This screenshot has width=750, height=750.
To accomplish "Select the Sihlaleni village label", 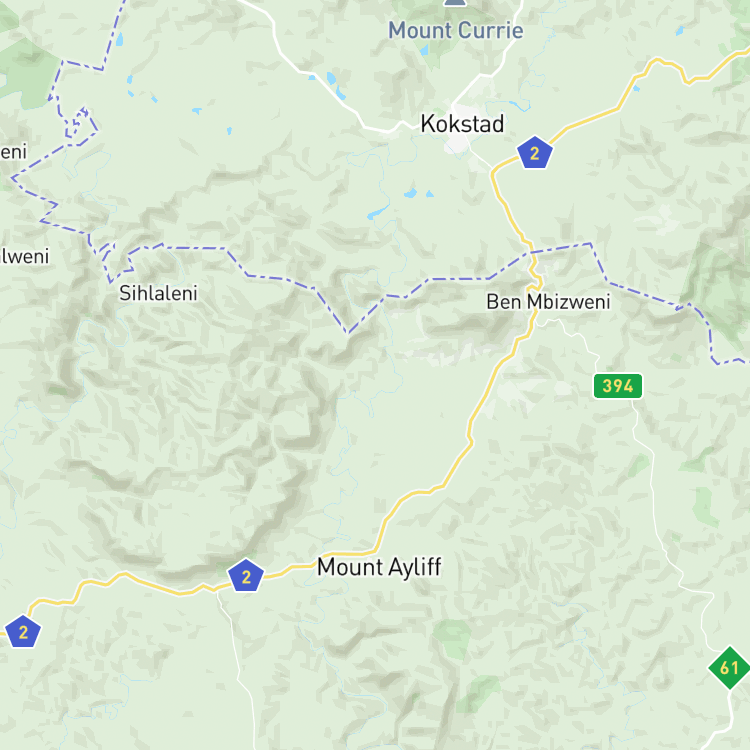I will tap(158, 293).
